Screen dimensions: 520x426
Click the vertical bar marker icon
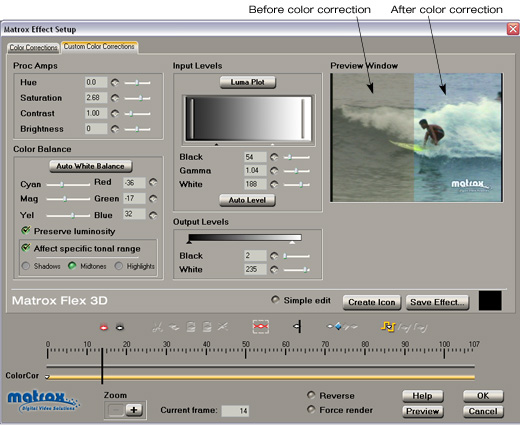tap(297, 326)
